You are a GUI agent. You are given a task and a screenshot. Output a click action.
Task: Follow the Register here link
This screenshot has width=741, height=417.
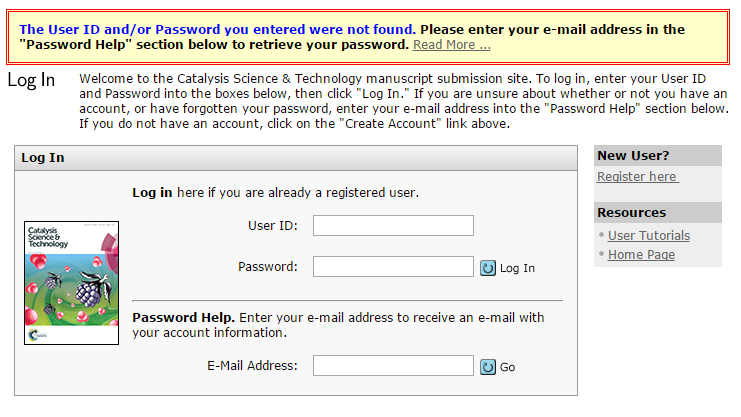tap(637, 177)
